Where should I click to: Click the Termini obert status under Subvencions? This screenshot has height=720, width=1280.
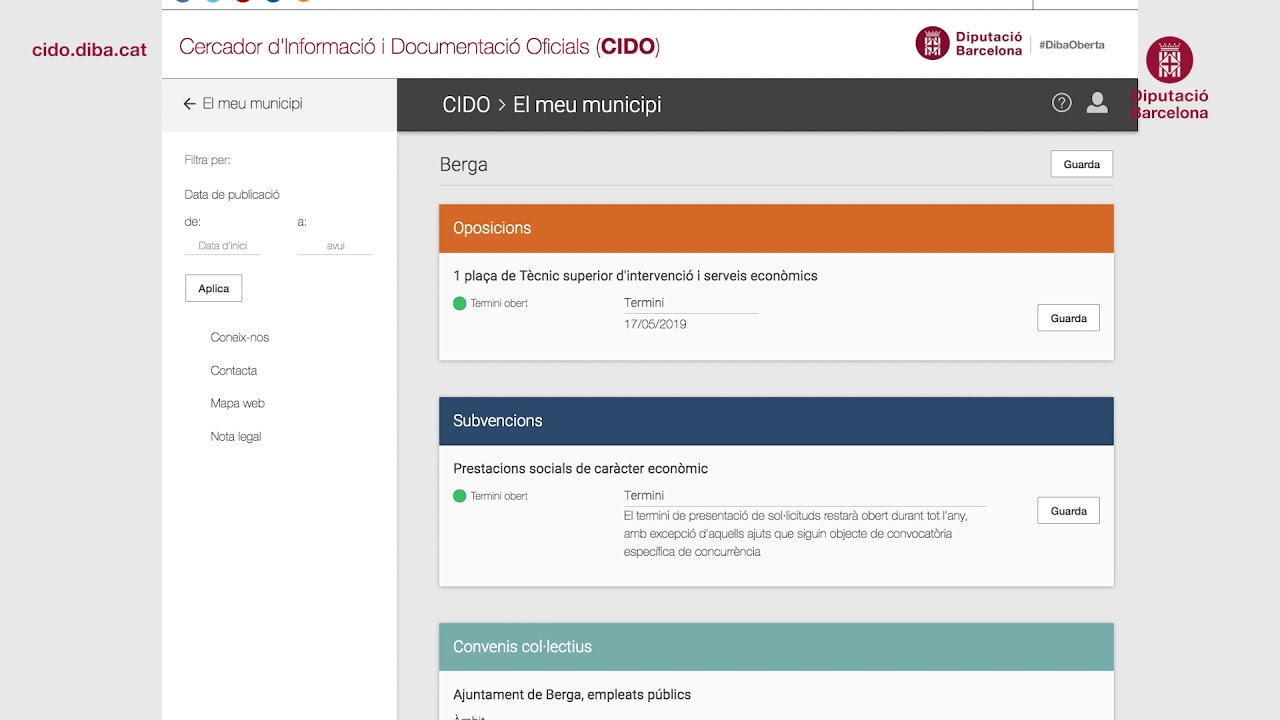(491, 496)
